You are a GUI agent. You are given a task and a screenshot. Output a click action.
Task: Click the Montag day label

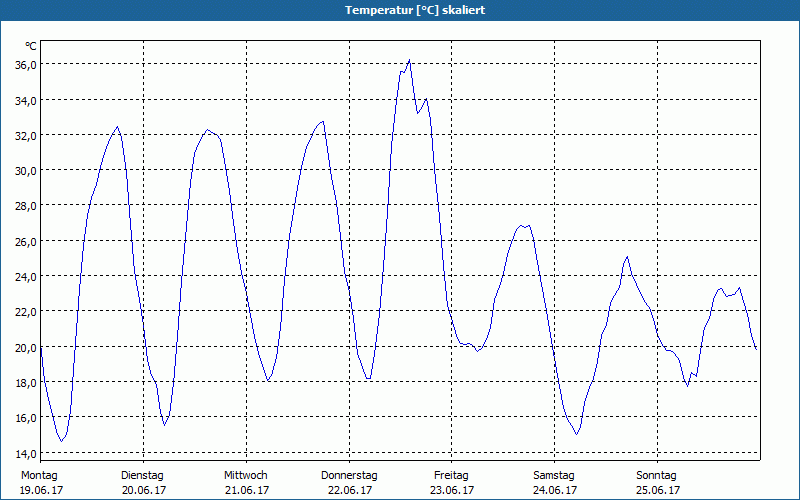point(40,476)
